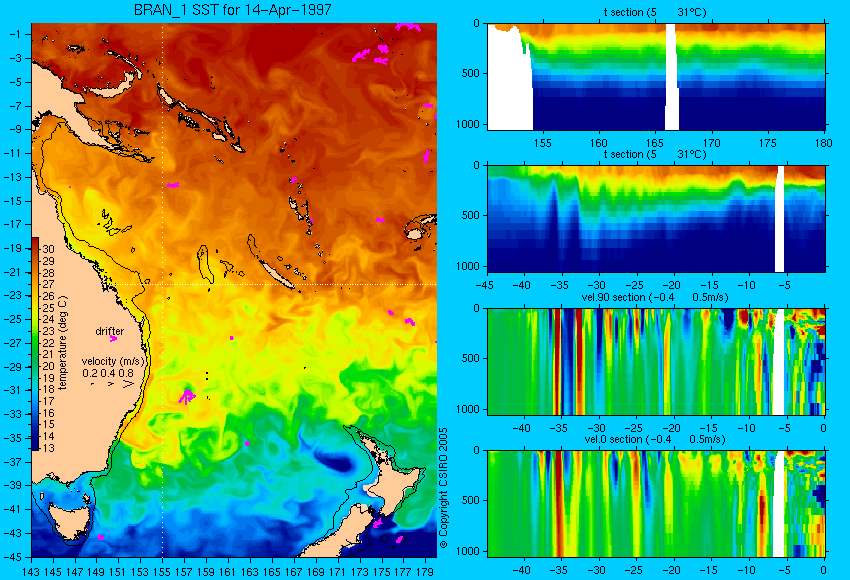The width and height of the screenshot is (850, 580).
Task: Click the '165' tick under the longitude temperature section
Action: click(655, 143)
